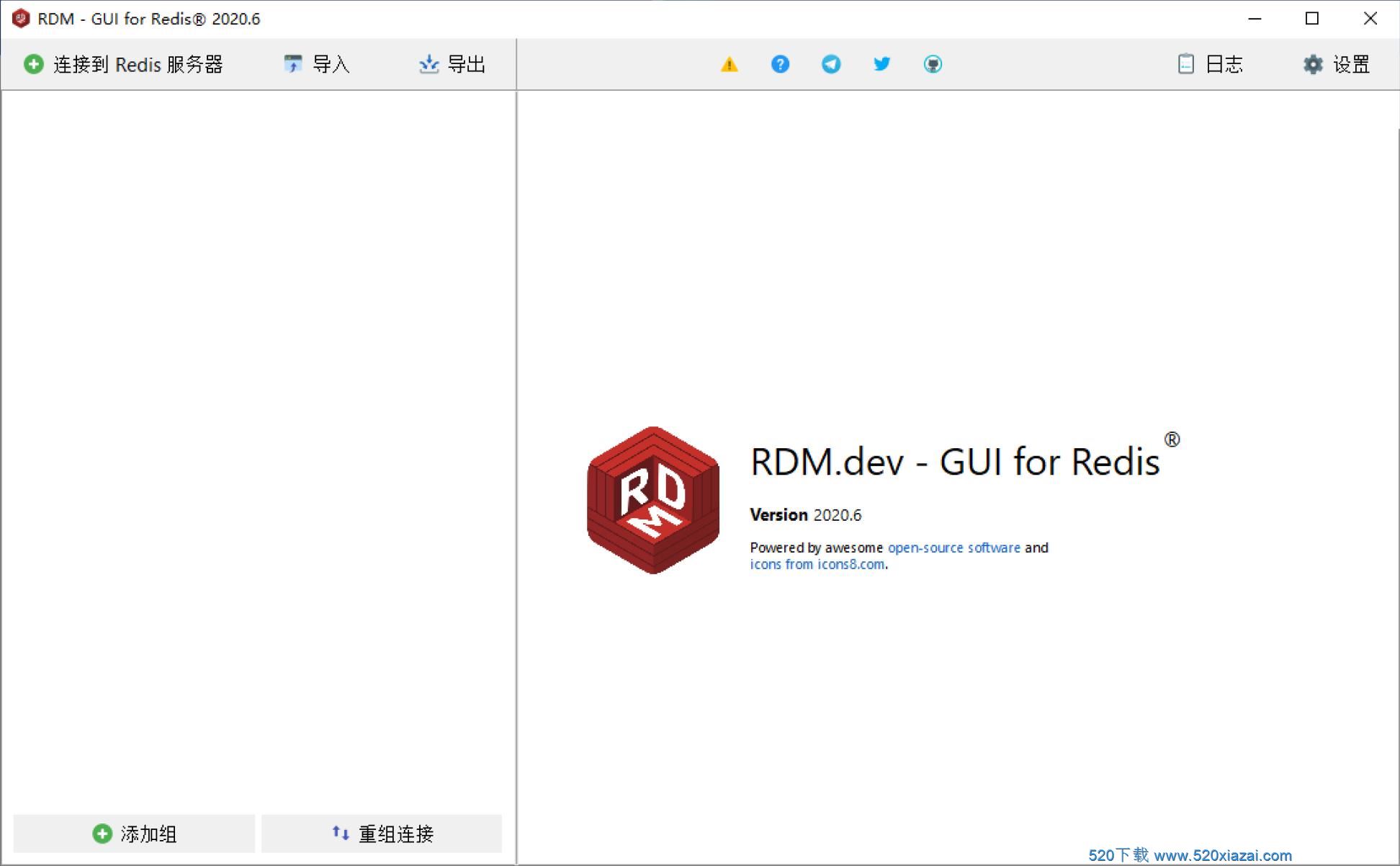1400x866 pixels.
Task: Open the GitHub icon
Action: (933, 64)
